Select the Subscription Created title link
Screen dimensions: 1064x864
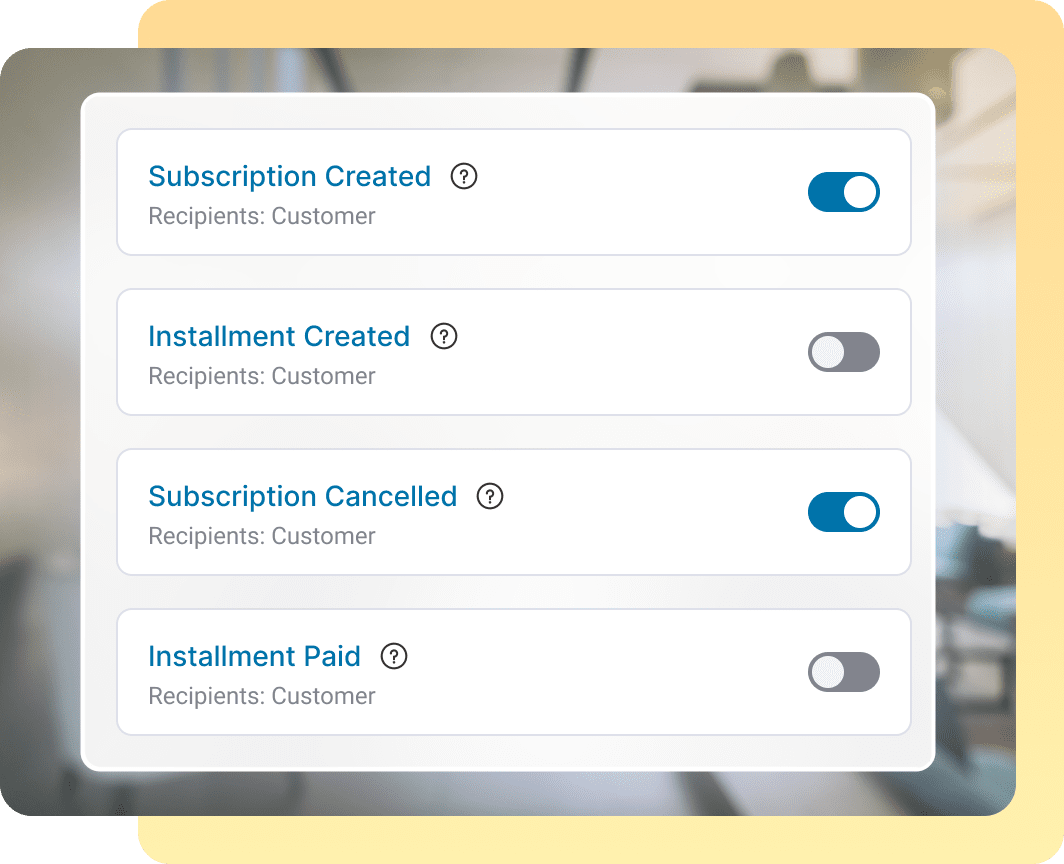tap(289, 176)
